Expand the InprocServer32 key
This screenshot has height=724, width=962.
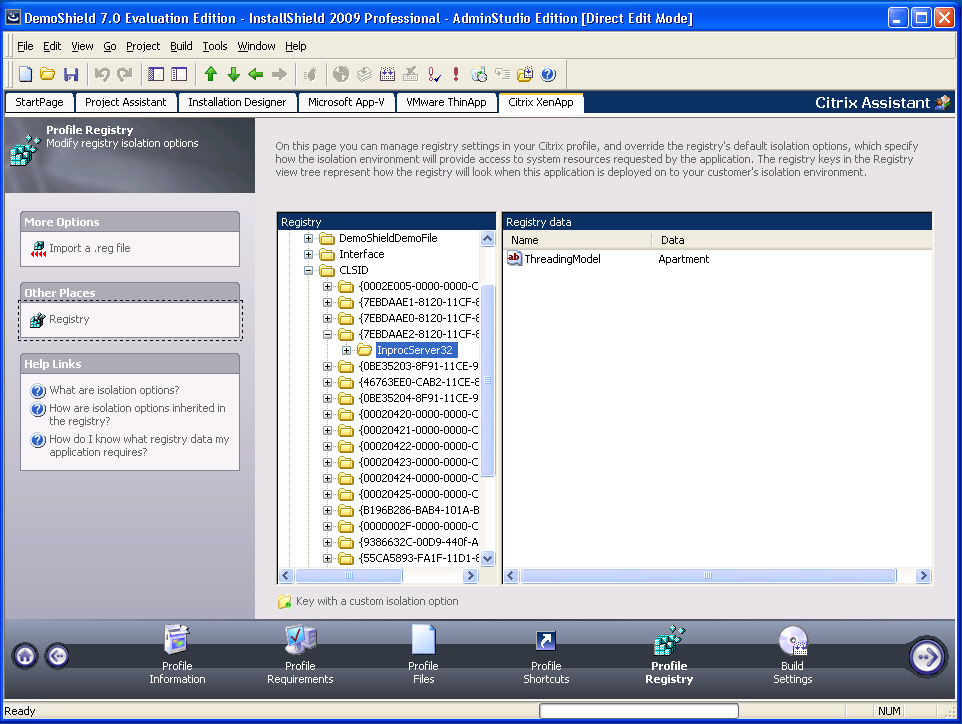(x=347, y=350)
